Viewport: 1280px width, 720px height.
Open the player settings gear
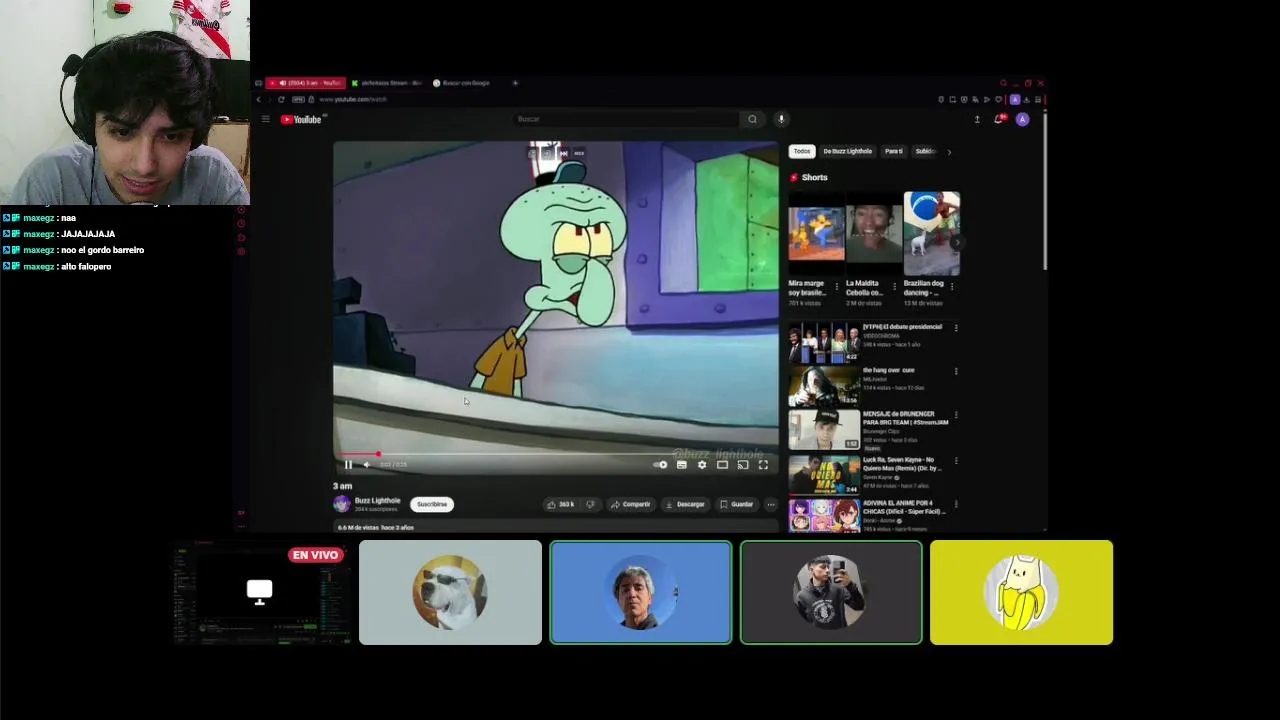click(702, 464)
